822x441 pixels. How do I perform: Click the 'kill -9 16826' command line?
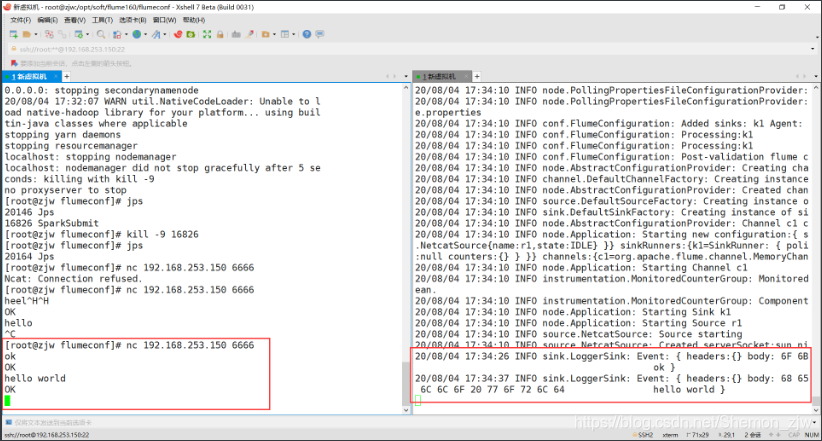102,234
